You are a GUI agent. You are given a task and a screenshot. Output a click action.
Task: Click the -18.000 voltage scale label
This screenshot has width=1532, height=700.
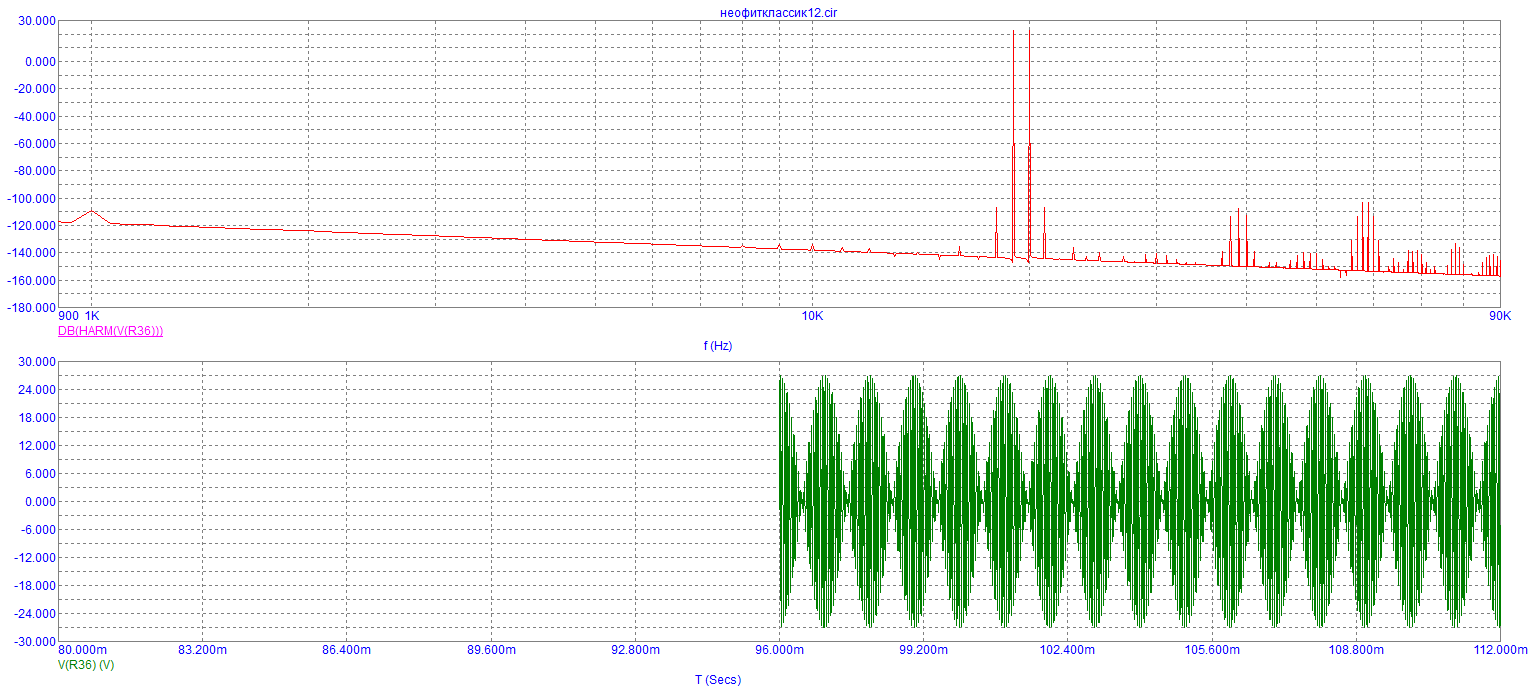pyautogui.click(x=33, y=586)
